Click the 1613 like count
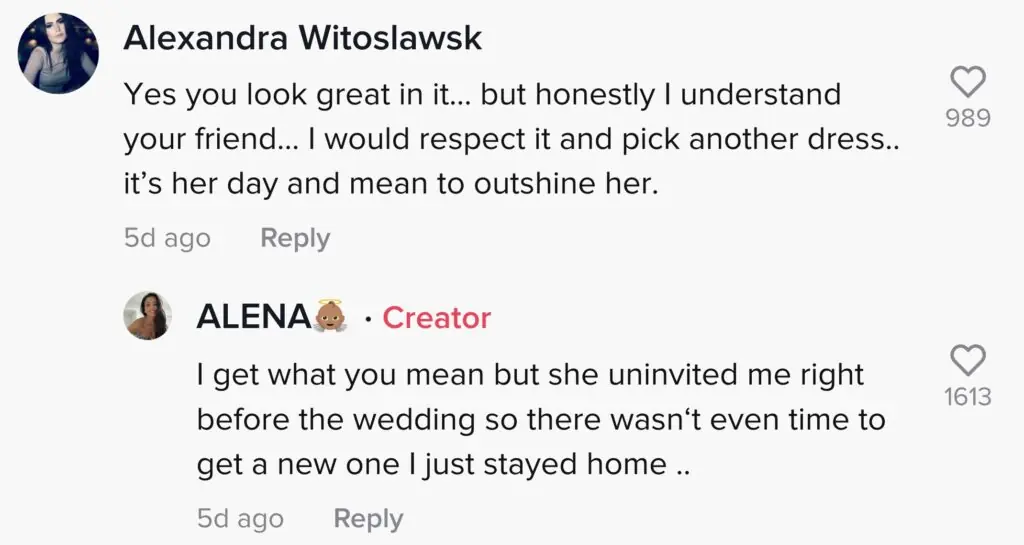 point(967,397)
